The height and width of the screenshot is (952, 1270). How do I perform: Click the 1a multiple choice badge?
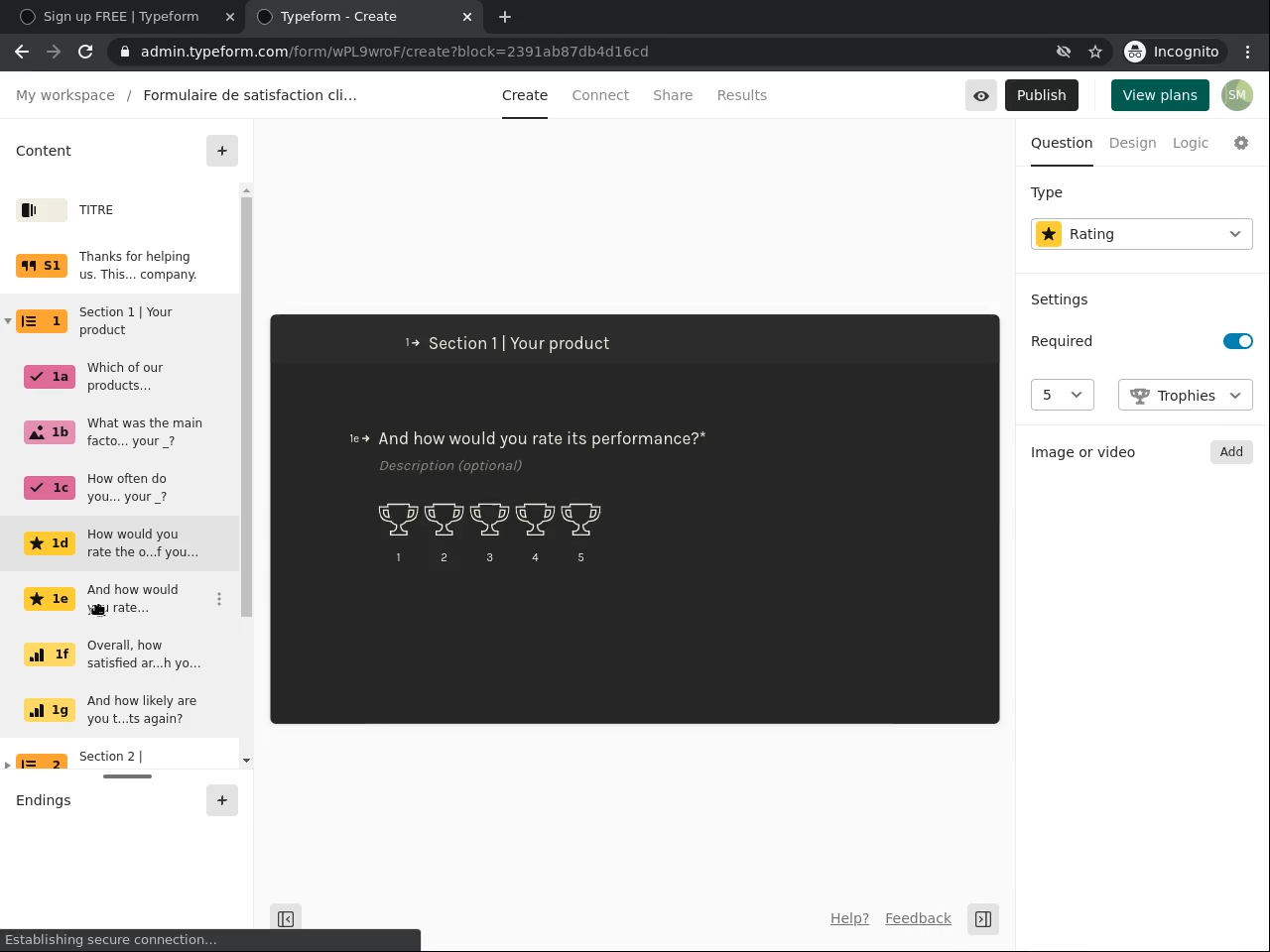50,377
